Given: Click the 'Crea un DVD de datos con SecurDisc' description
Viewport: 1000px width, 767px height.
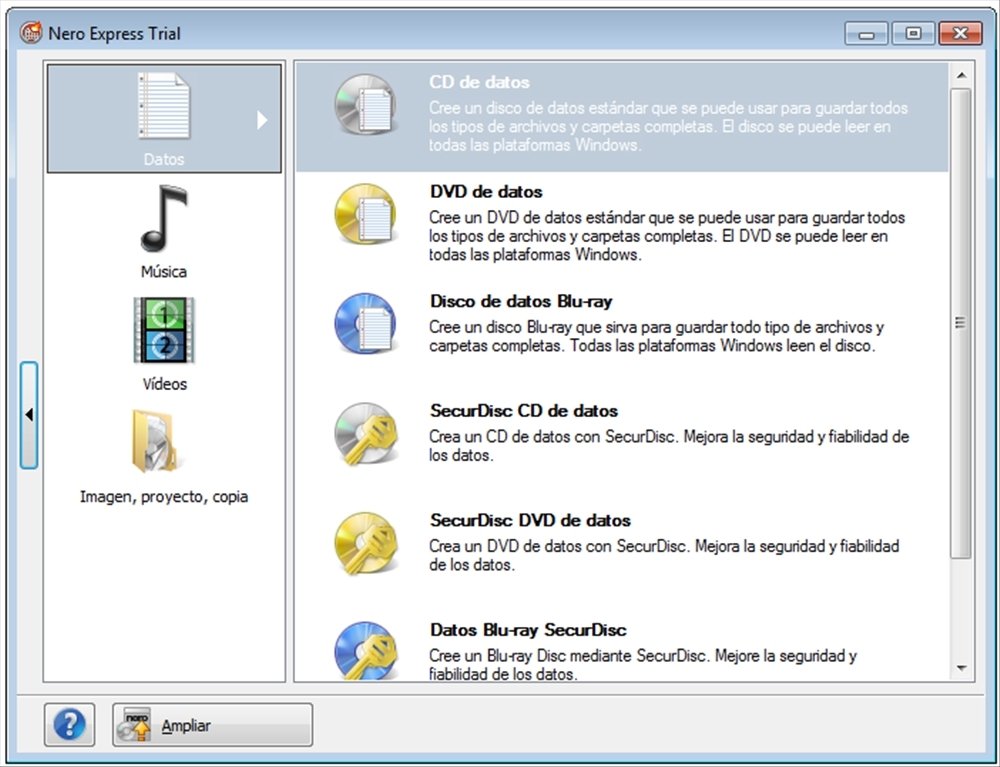Looking at the screenshot, I should [x=664, y=556].
